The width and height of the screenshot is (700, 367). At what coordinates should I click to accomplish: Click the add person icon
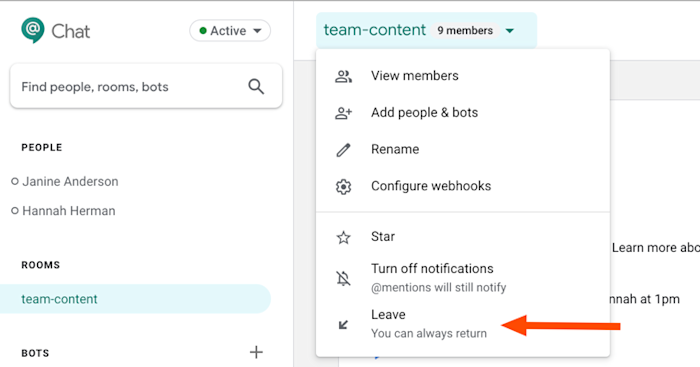343,113
